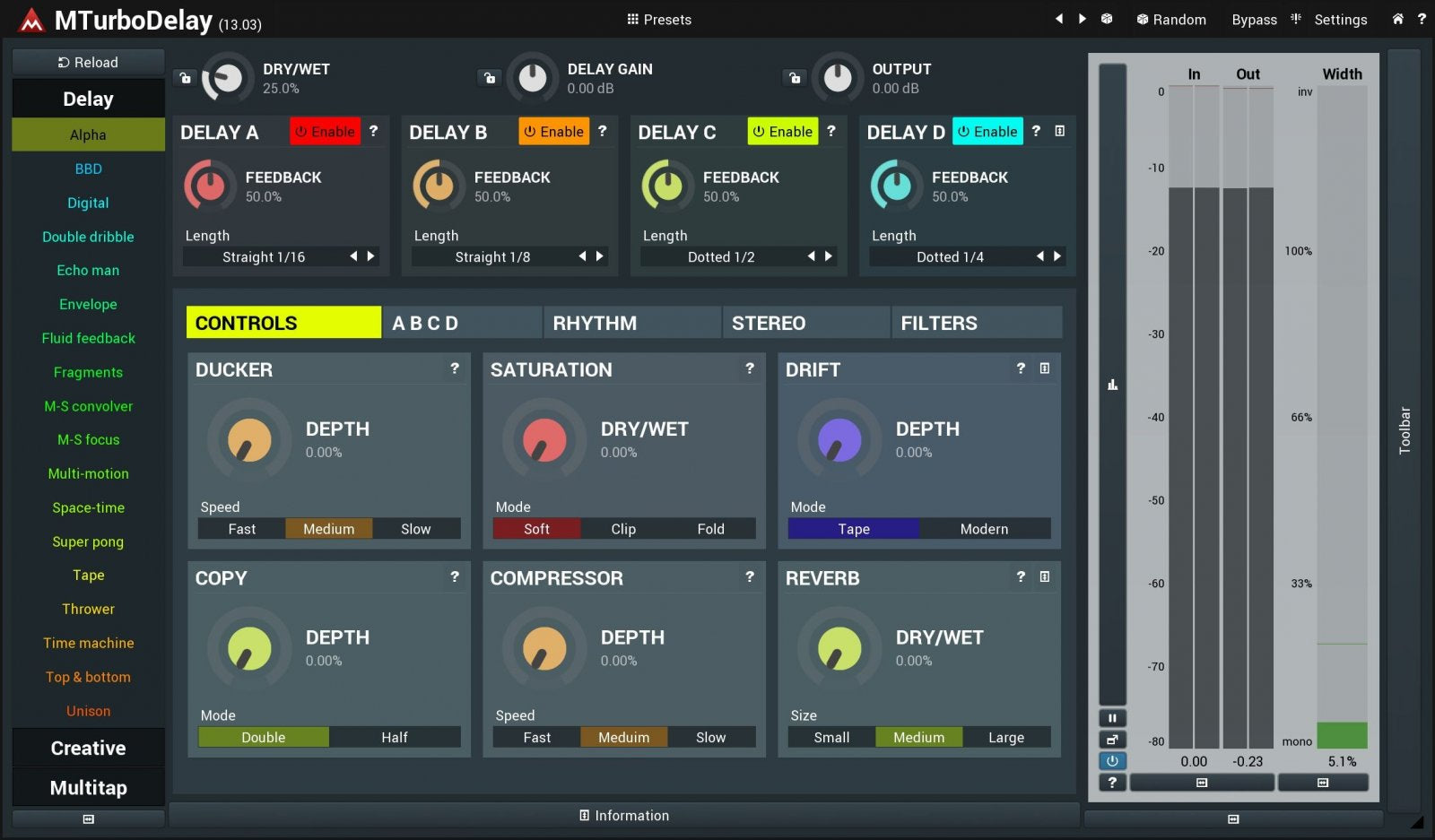Click the Bypass button

pyautogui.click(x=1254, y=19)
